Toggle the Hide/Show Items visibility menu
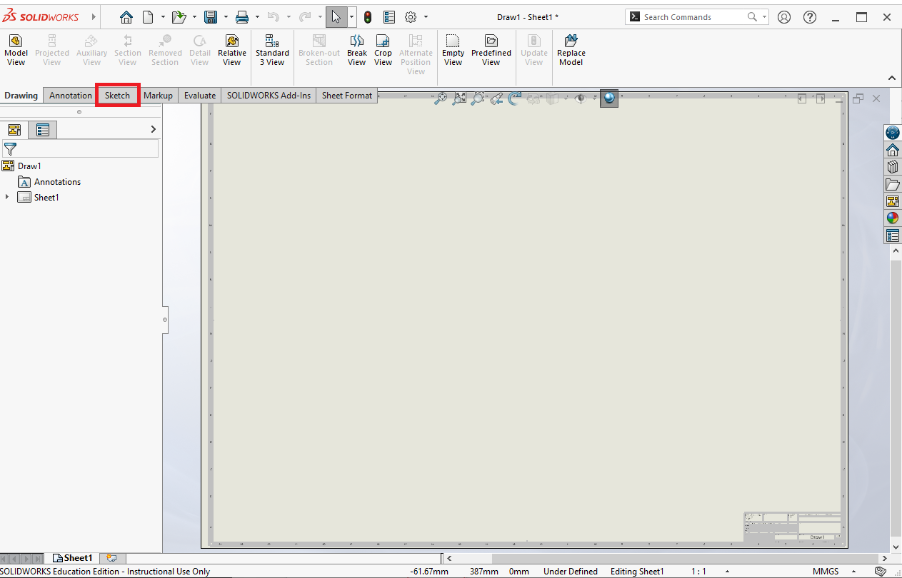This screenshot has width=902, height=578. pyautogui.click(x=583, y=98)
